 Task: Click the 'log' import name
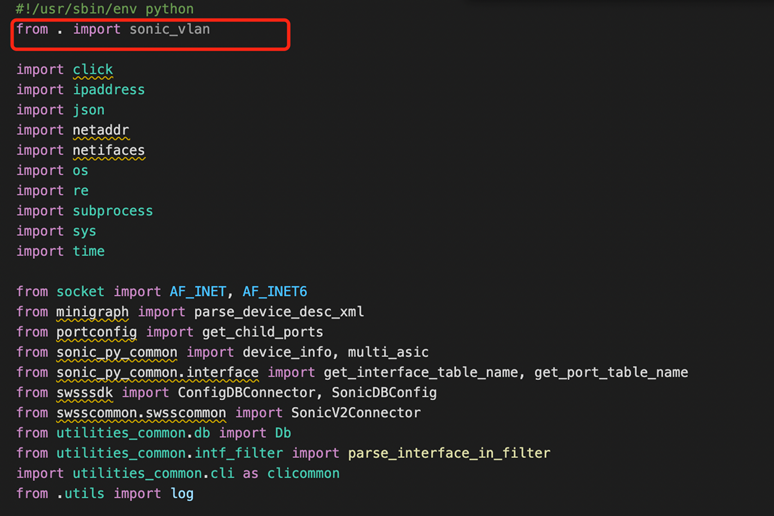click(182, 494)
